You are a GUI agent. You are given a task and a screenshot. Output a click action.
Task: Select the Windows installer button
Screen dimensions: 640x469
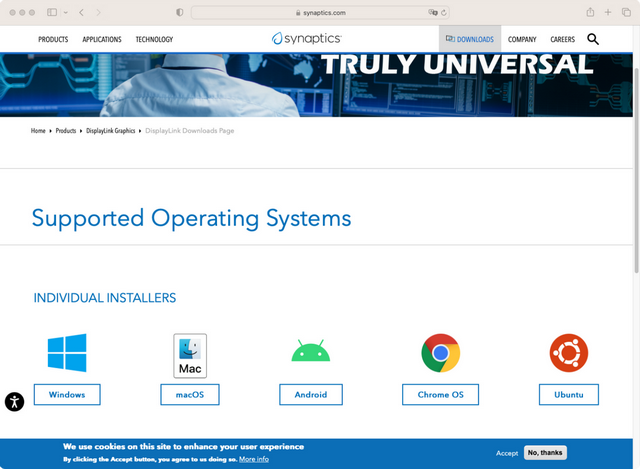coord(67,394)
